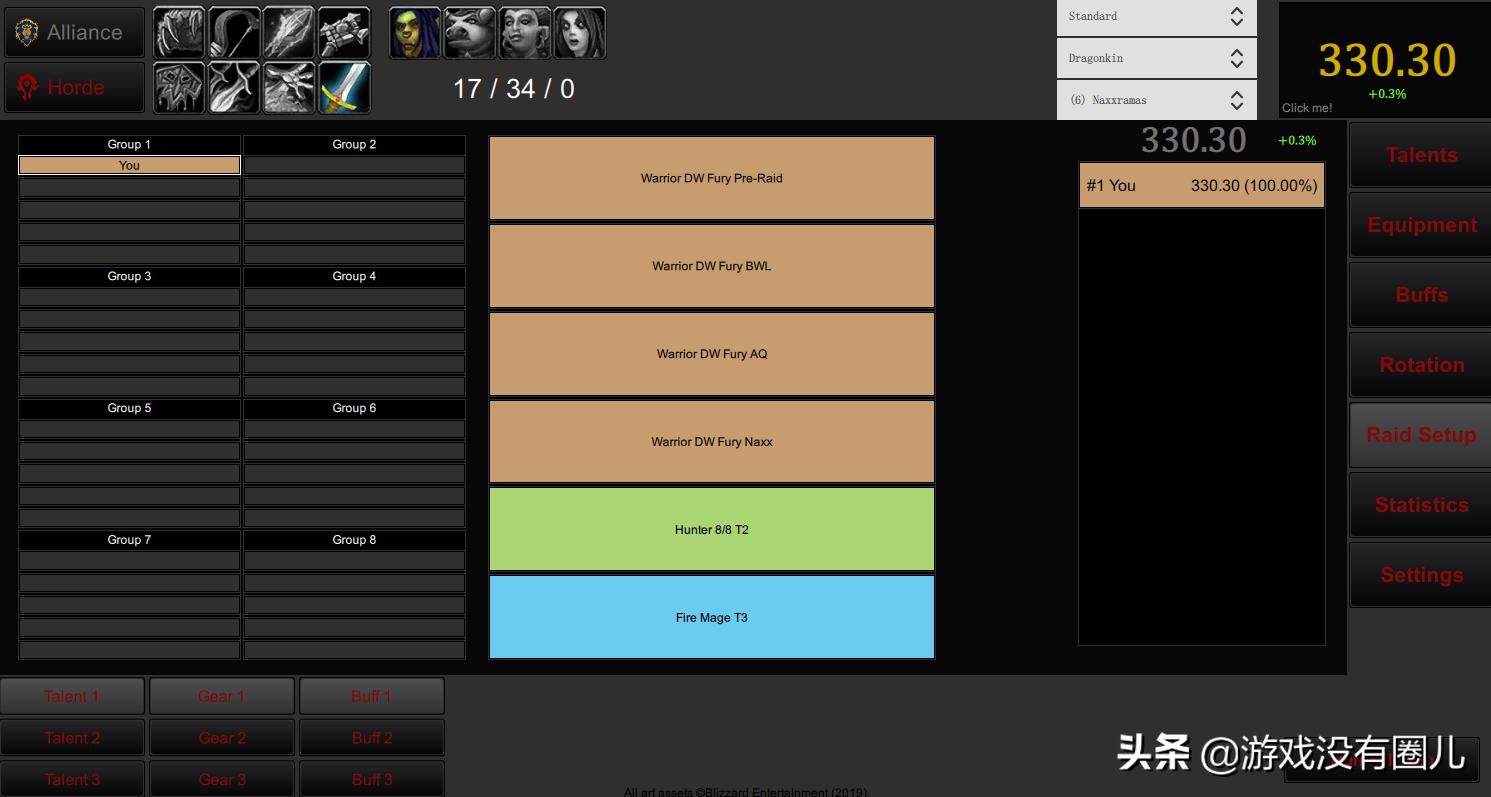Click the "Group 3" header
The height and width of the screenshot is (797, 1491).
[x=130, y=276]
